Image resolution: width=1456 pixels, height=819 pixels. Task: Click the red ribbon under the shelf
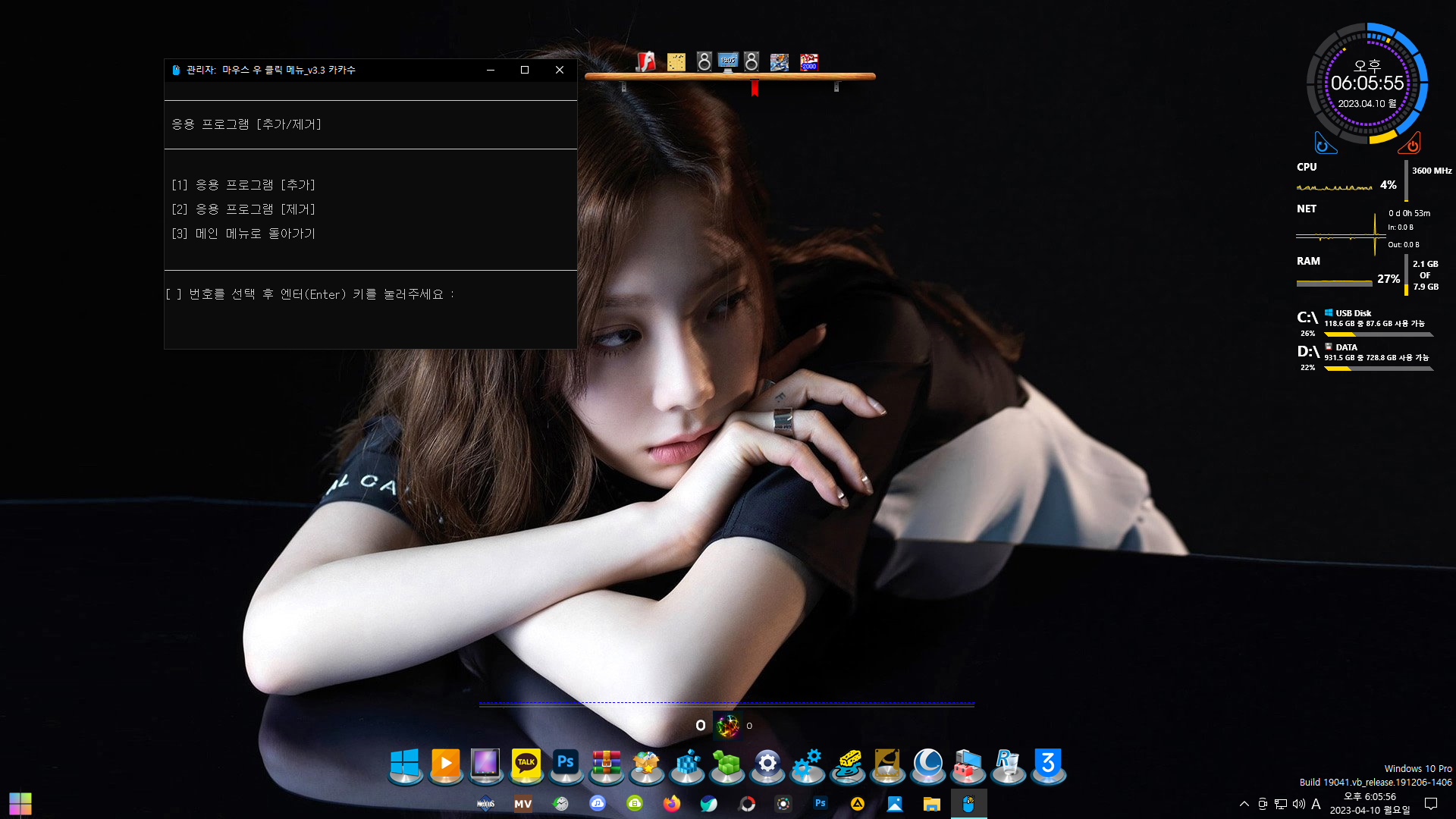[755, 88]
